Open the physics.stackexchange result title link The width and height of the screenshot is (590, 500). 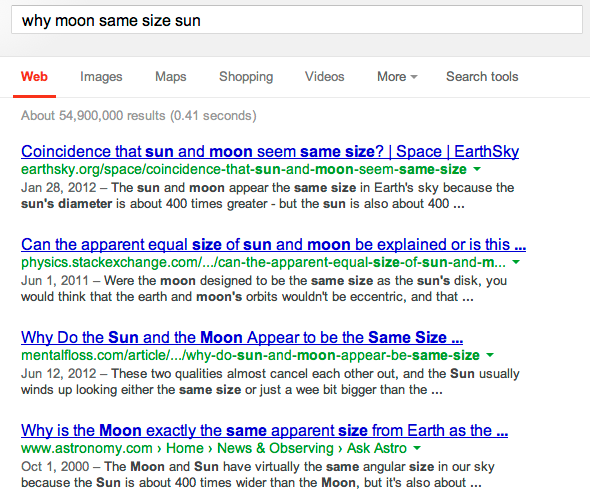pyautogui.click(x=274, y=244)
